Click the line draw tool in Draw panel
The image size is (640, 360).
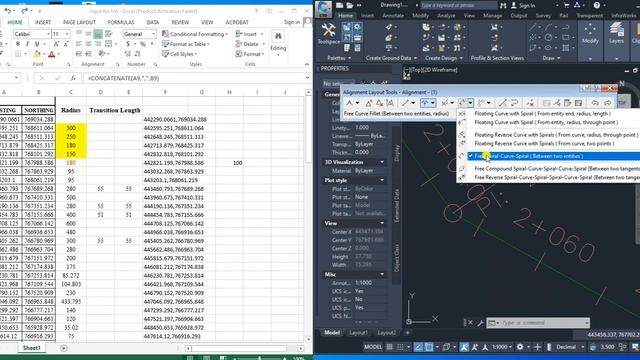click(533, 27)
